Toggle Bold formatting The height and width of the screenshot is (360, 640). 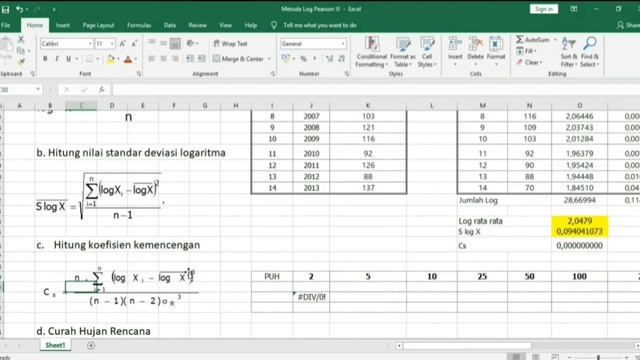pos(45,59)
